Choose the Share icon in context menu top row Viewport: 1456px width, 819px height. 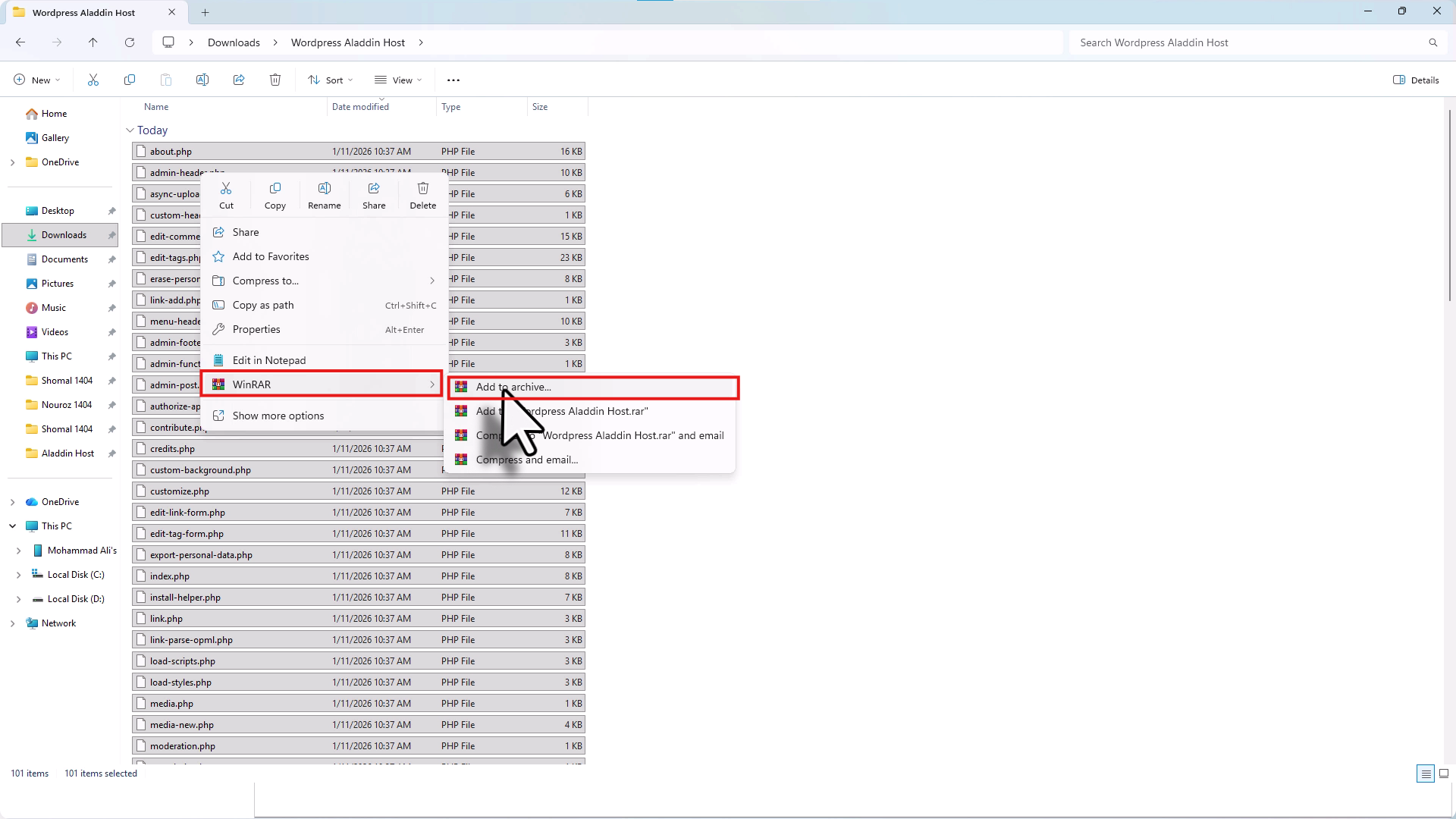coord(374,195)
